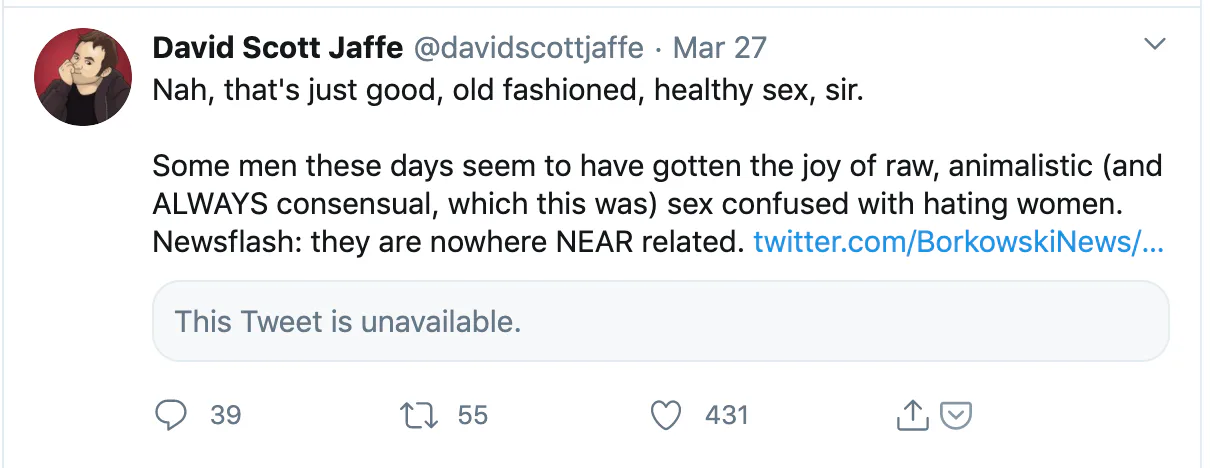Like the tweet with the heart icon
The width and height of the screenshot is (1210, 468).
pos(666,415)
